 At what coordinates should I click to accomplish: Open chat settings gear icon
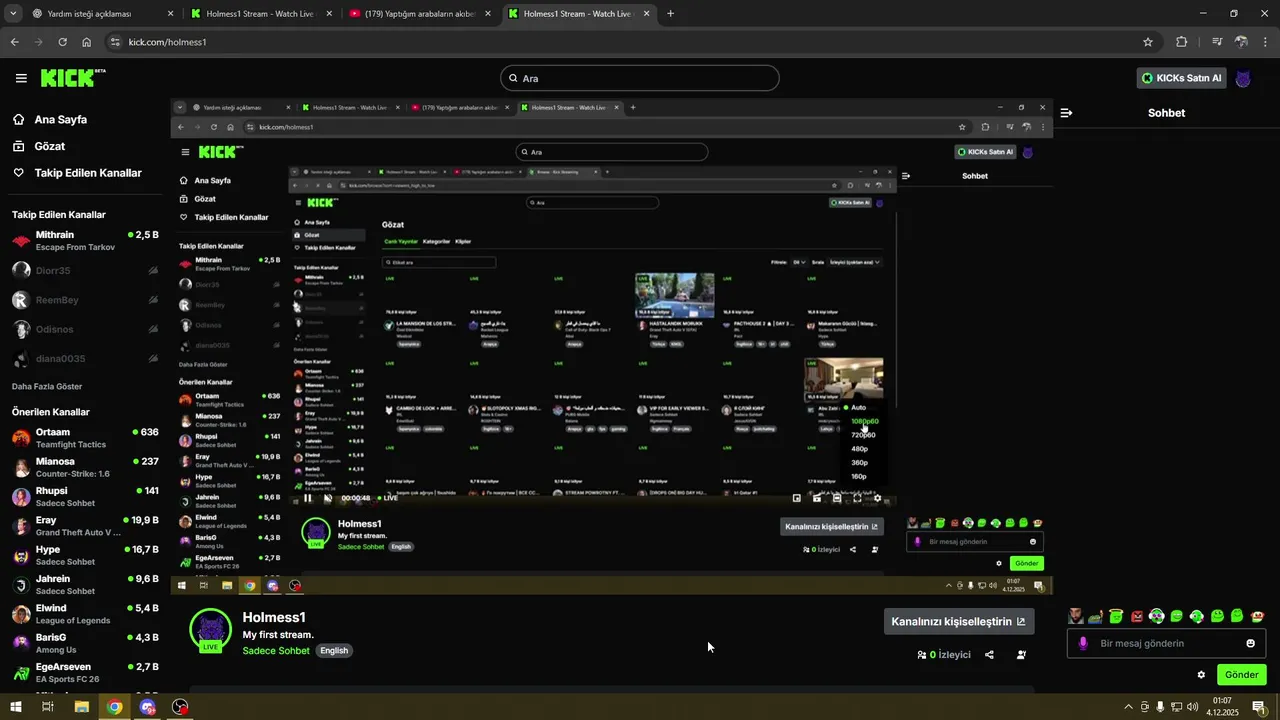(1201, 675)
